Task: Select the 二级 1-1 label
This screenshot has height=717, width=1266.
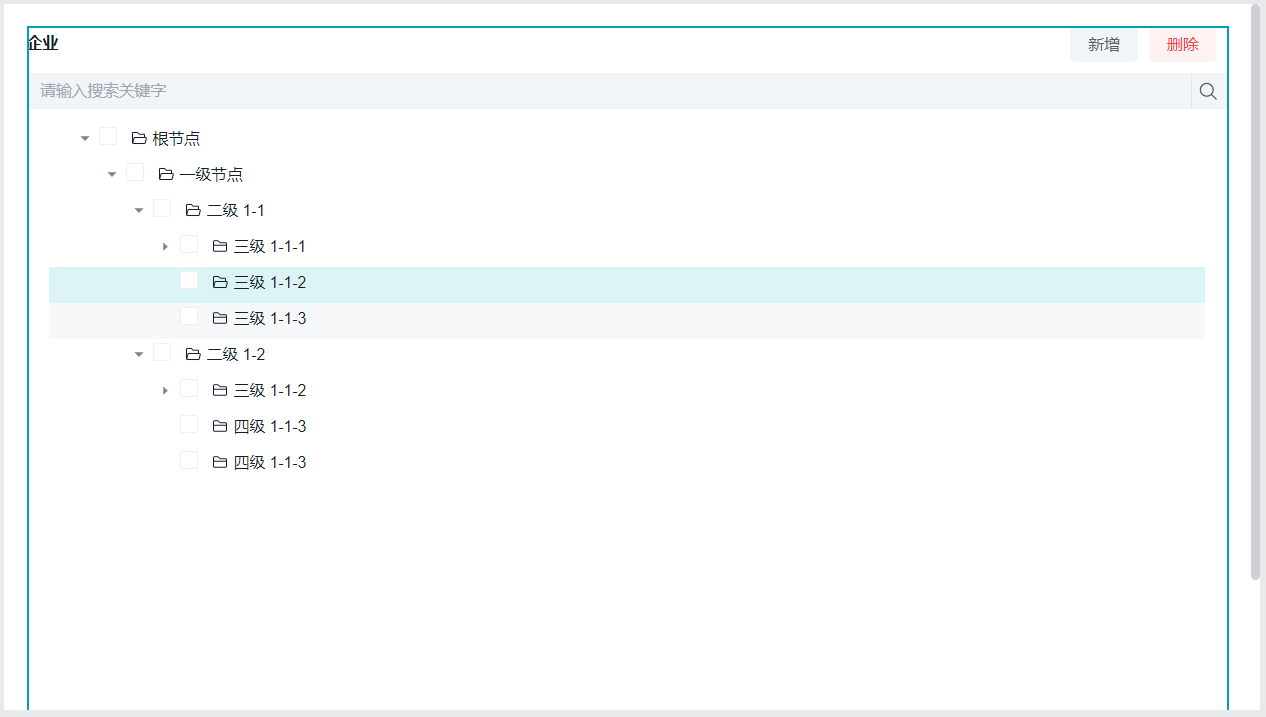Action: (236, 210)
